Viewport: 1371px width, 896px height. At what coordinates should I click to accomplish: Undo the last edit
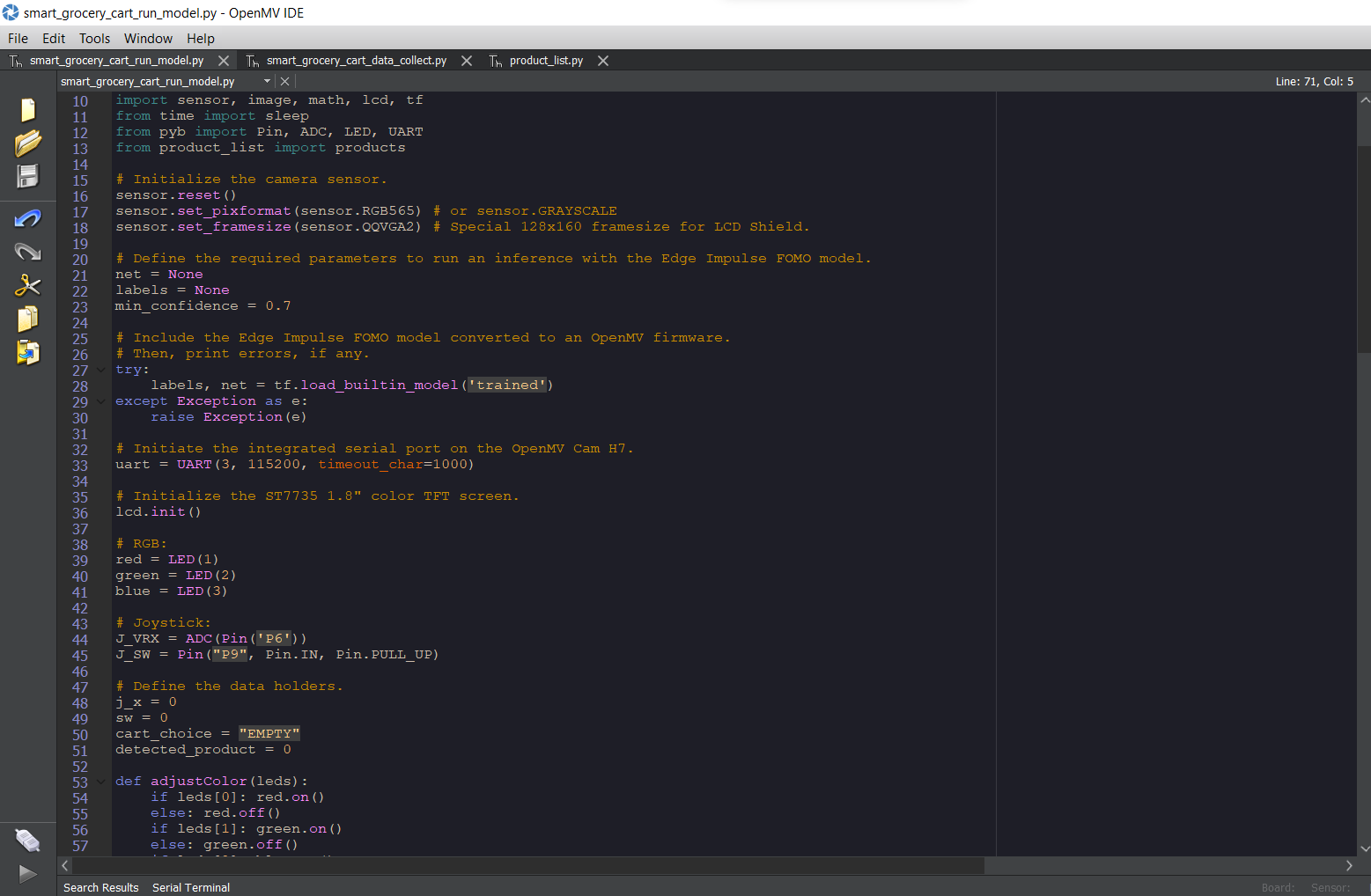(x=27, y=217)
